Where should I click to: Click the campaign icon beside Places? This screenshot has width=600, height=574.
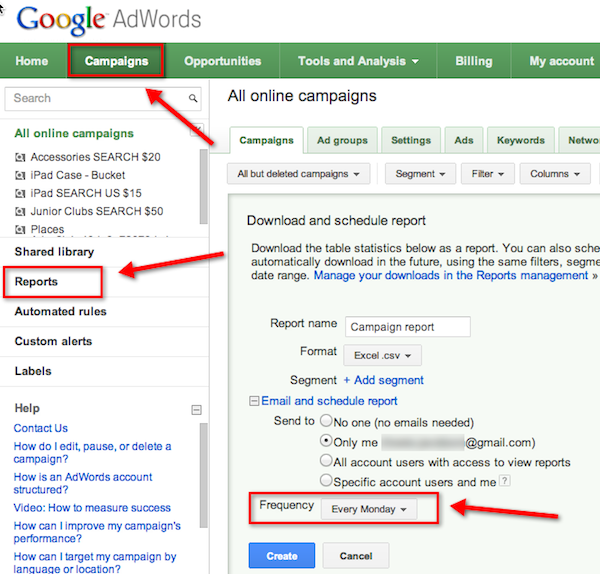tap(20, 229)
